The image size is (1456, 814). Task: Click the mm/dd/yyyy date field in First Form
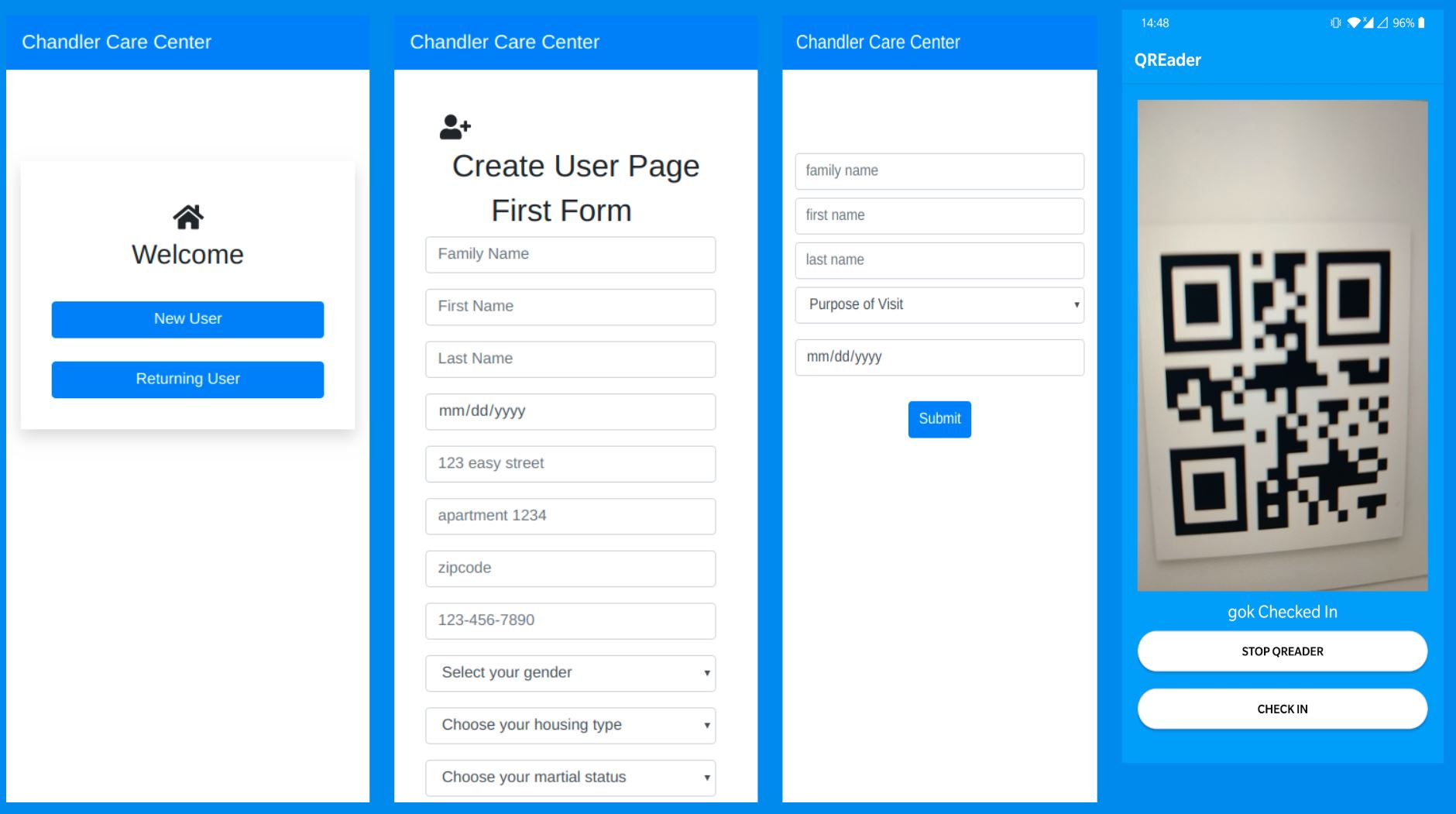coord(570,411)
